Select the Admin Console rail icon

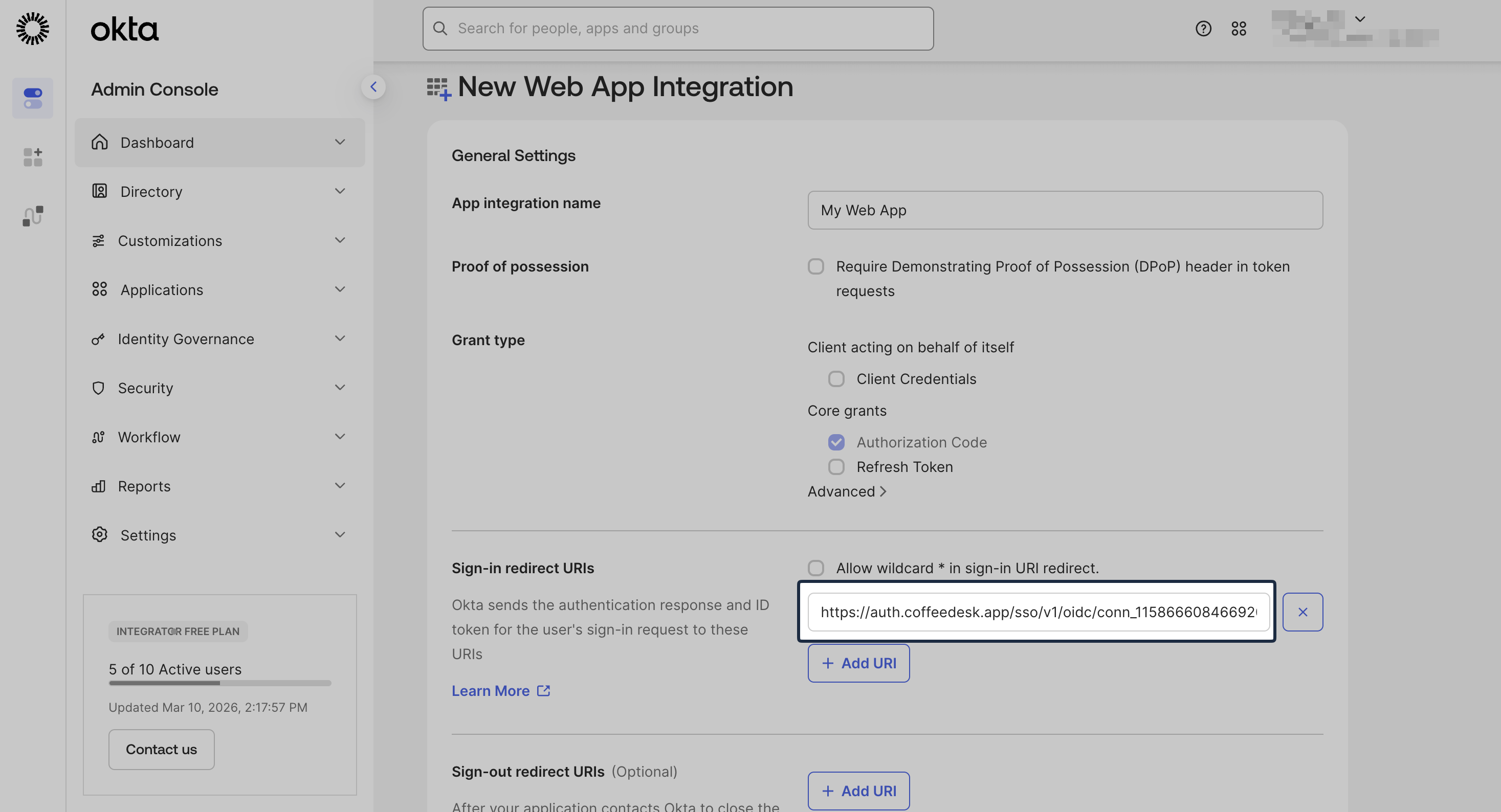click(x=32, y=98)
